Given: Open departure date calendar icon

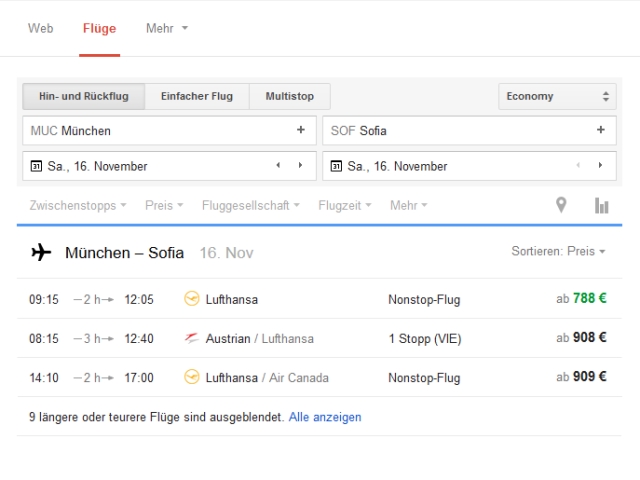Looking at the screenshot, I should coord(36,166).
